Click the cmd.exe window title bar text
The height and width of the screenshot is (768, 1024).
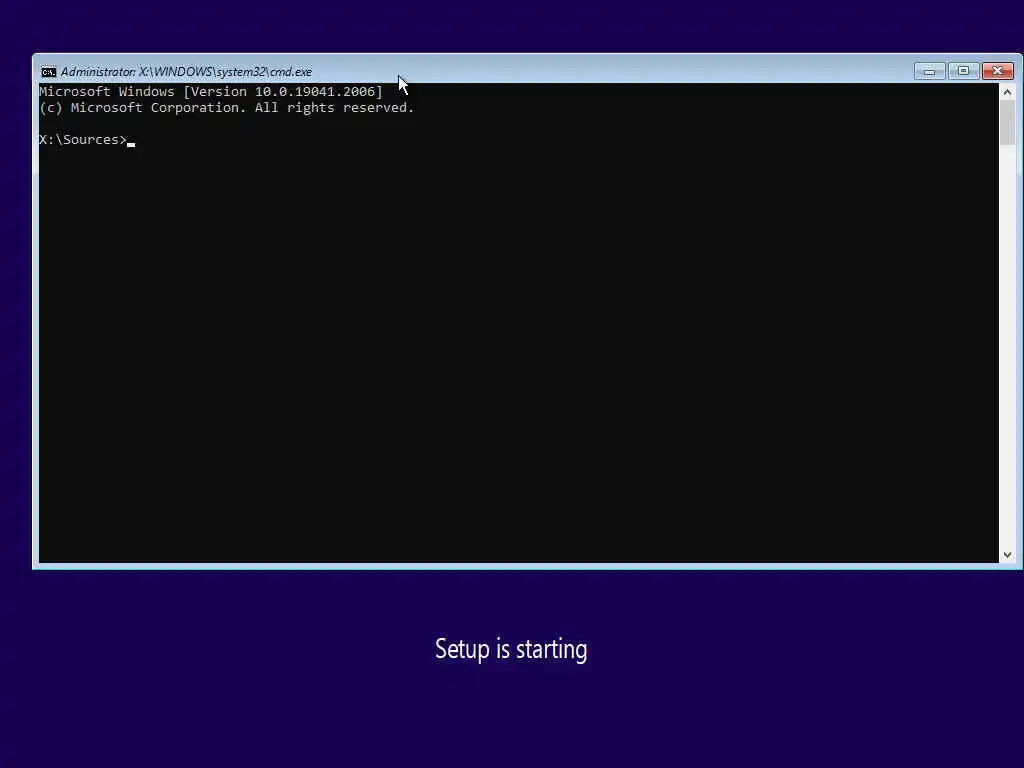pyautogui.click(x=186, y=72)
